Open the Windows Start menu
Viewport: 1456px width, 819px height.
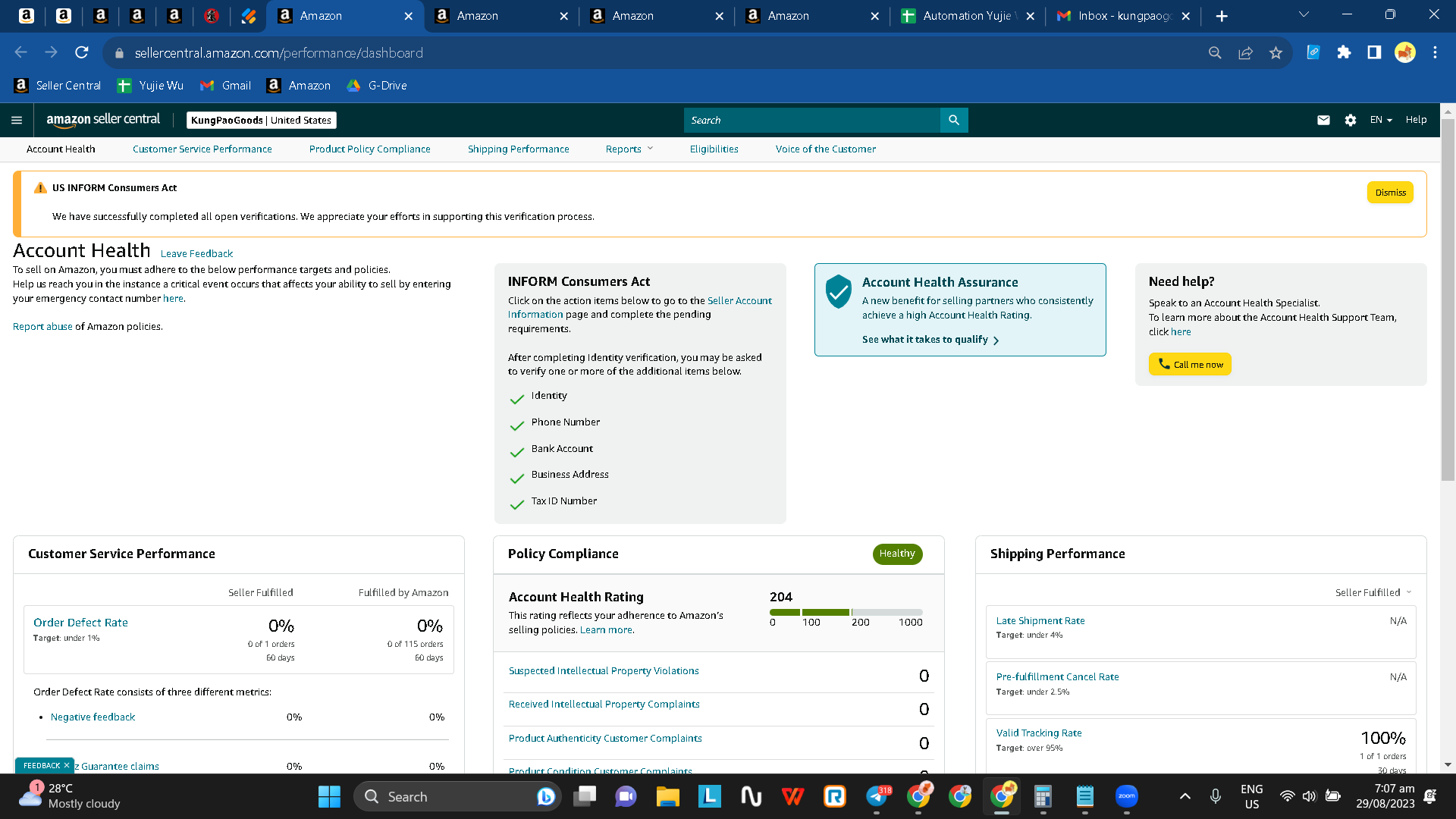click(329, 796)
